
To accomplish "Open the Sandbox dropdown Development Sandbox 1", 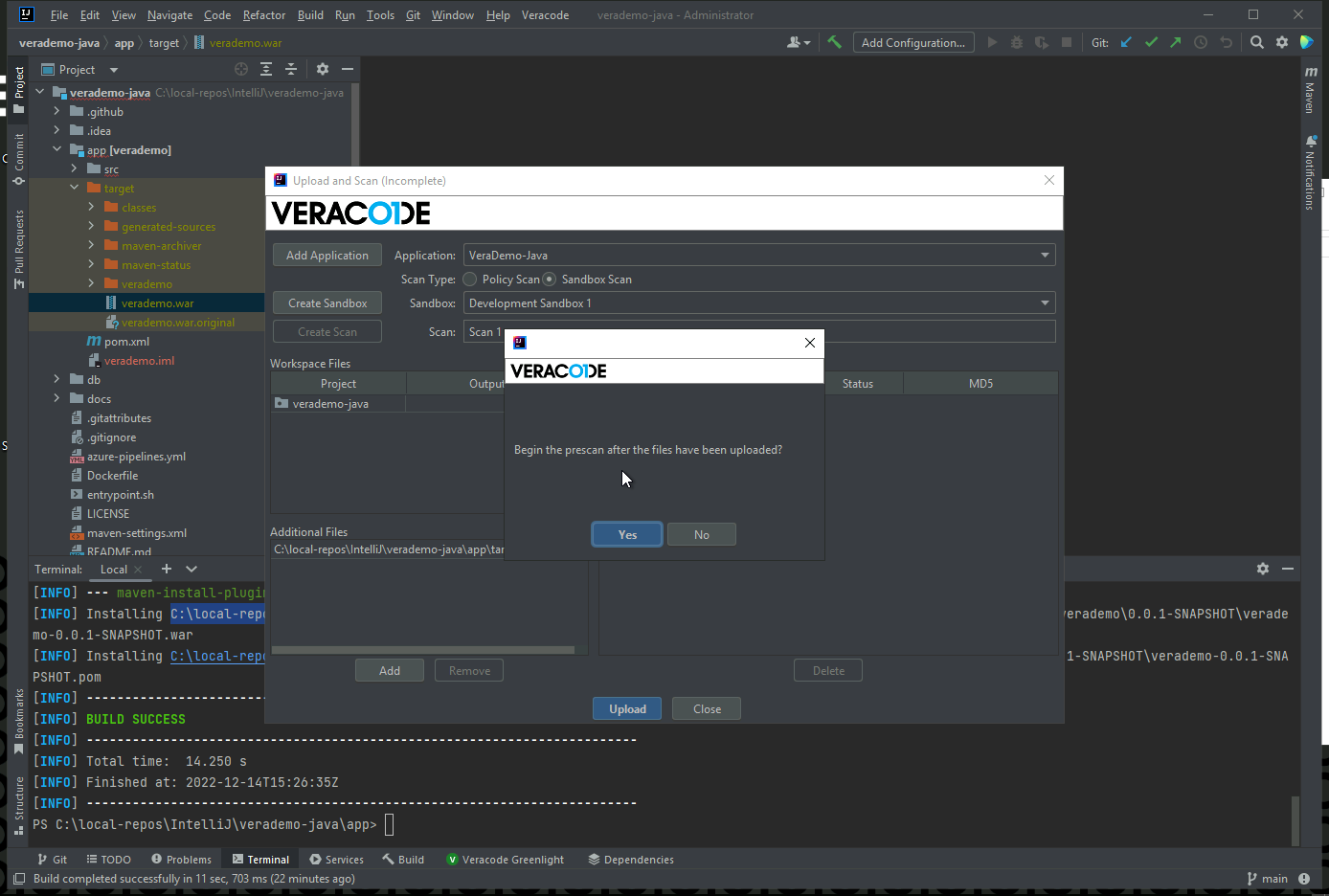I will (x=759, y=302).
